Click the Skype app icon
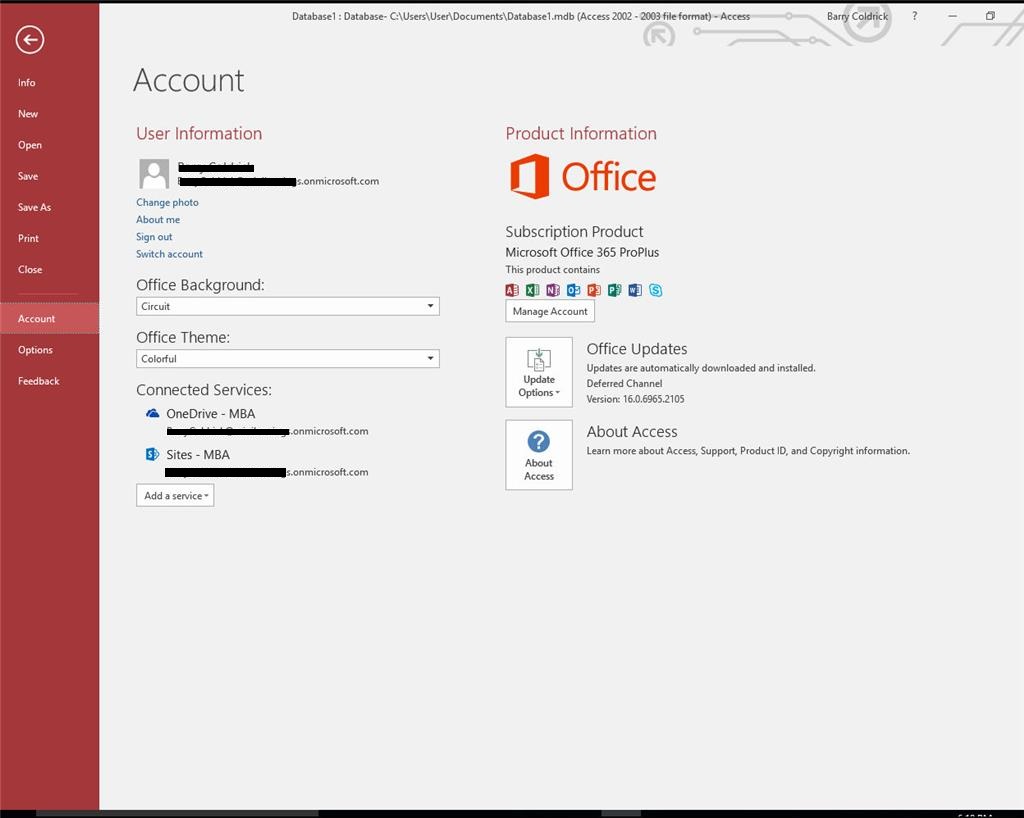 (656, 291)
